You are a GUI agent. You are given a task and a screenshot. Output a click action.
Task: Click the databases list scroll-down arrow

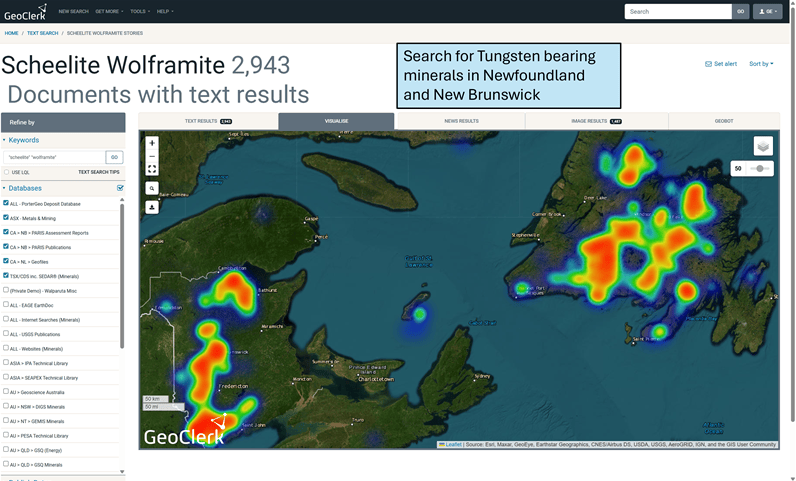tap(122, 471)
